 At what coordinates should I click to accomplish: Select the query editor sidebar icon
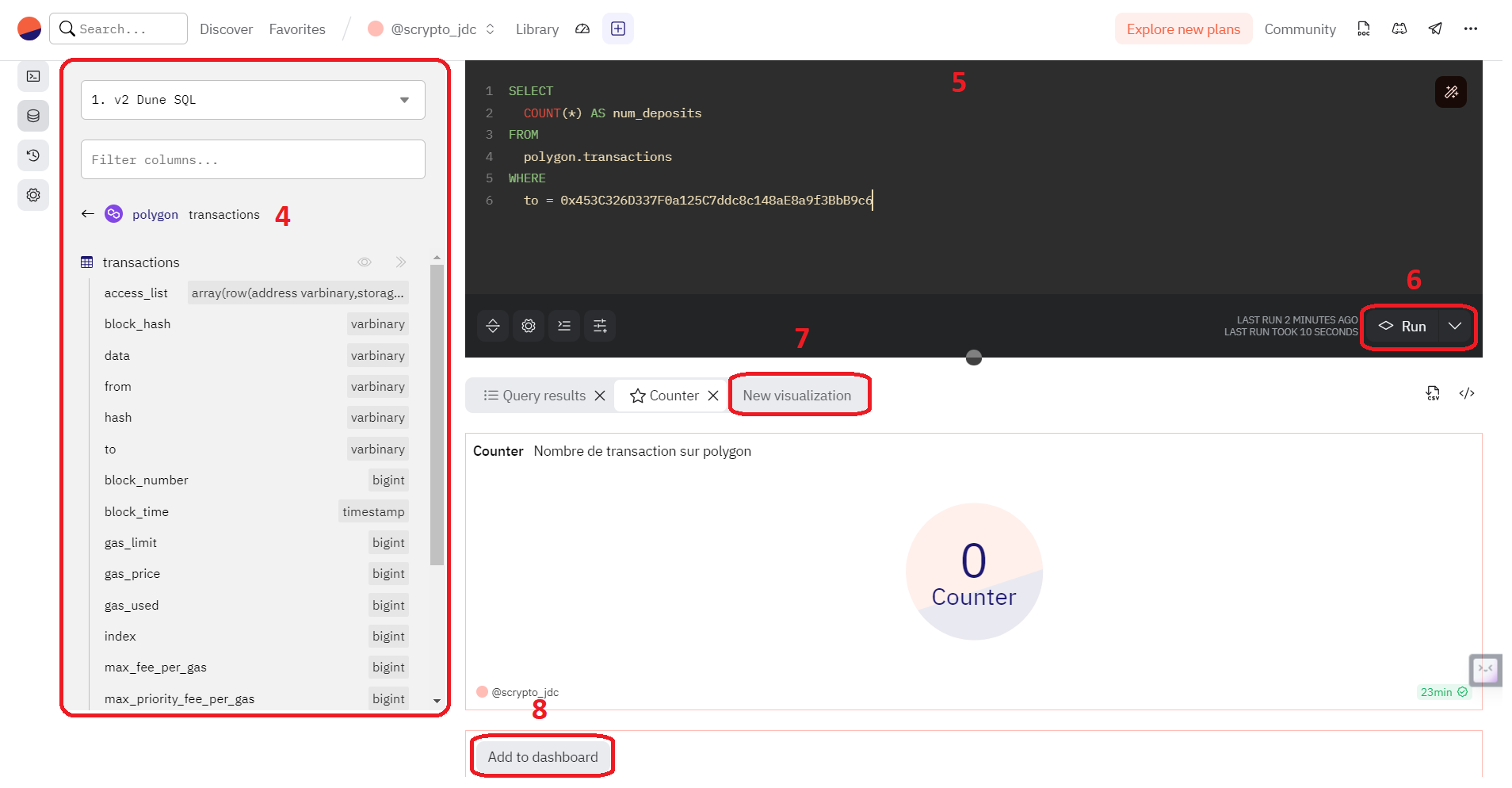pyautogui.click(x=33, y=76)
